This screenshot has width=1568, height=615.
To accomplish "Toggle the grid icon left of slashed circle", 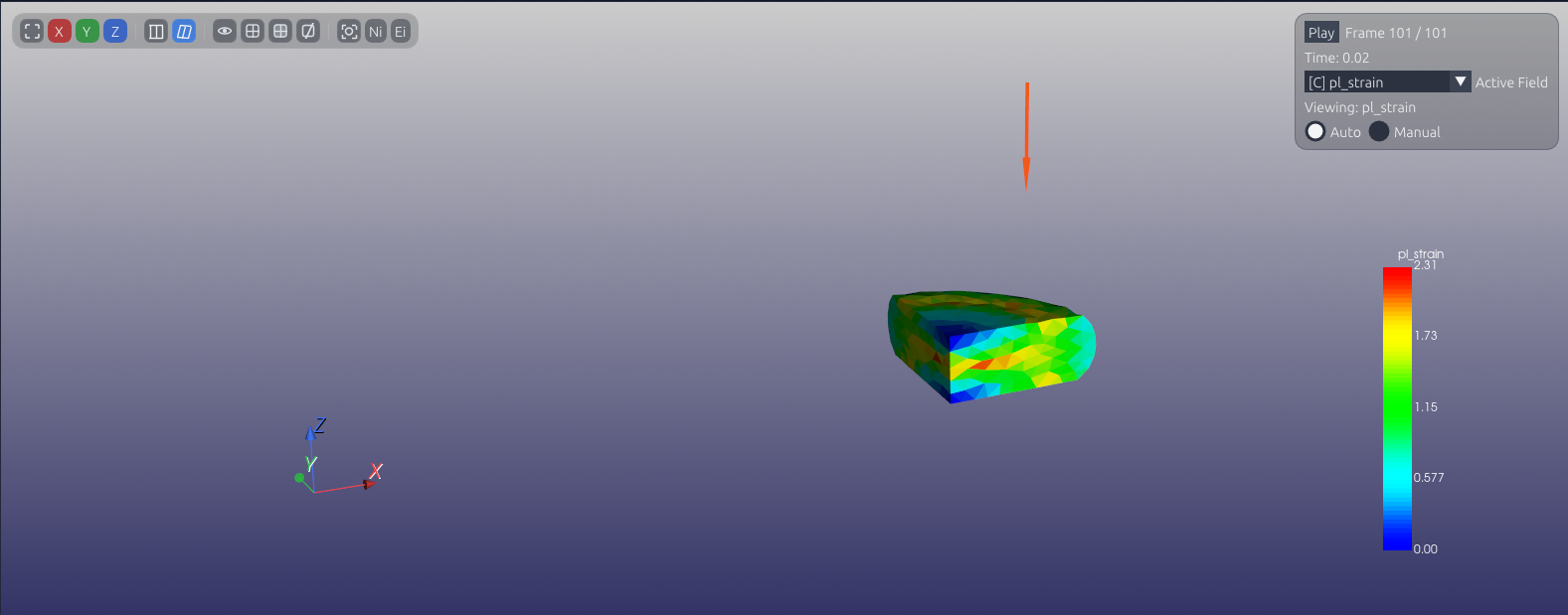I will coord(280,32).
